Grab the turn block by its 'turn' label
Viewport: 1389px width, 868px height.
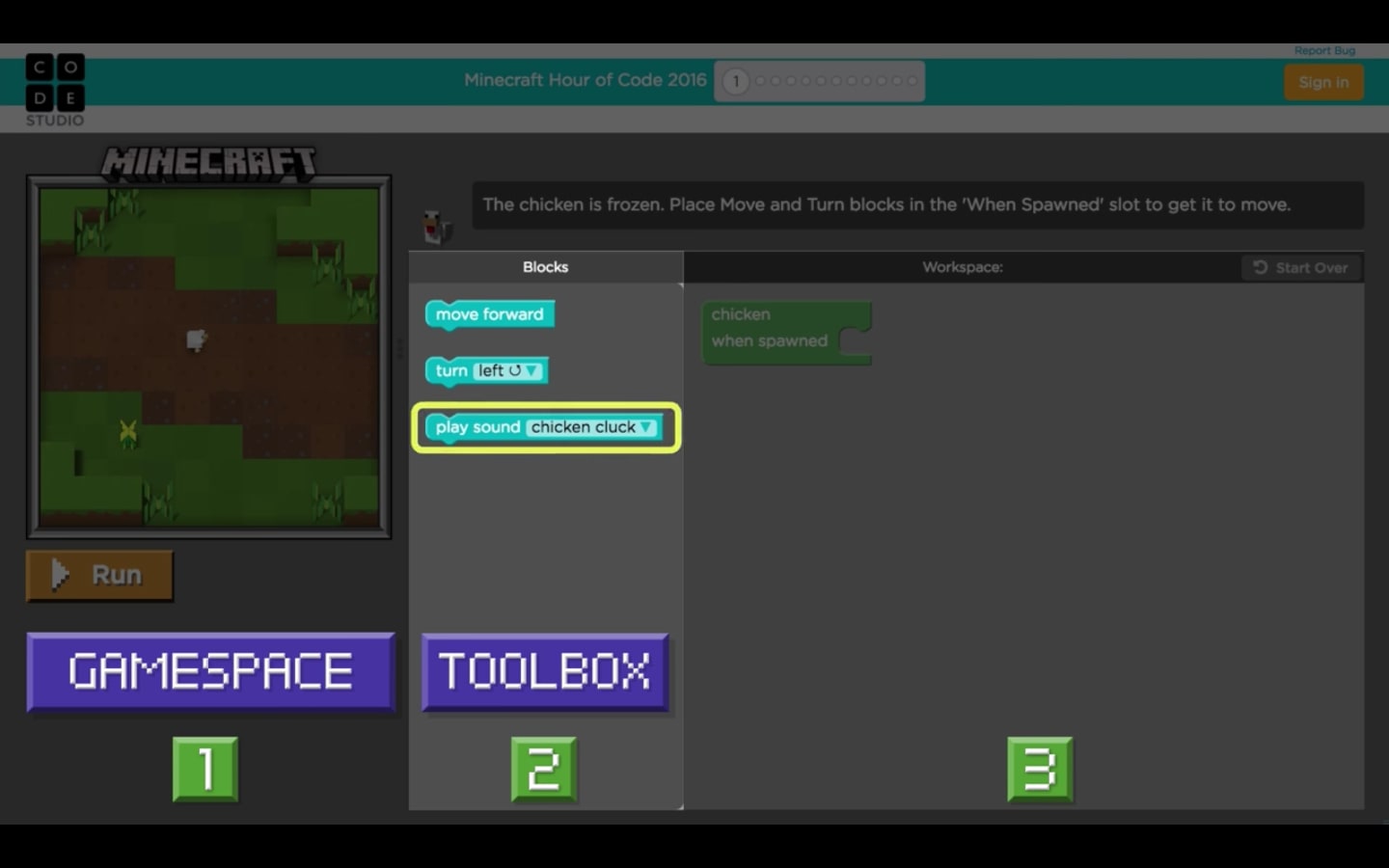coord(450,370)
